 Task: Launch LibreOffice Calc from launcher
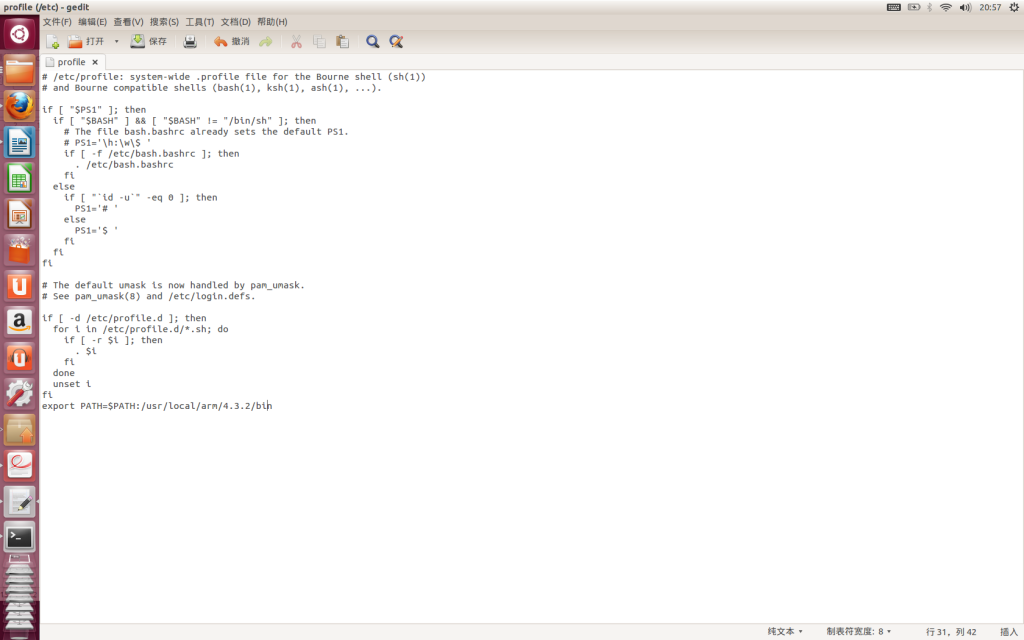(20, 178)
